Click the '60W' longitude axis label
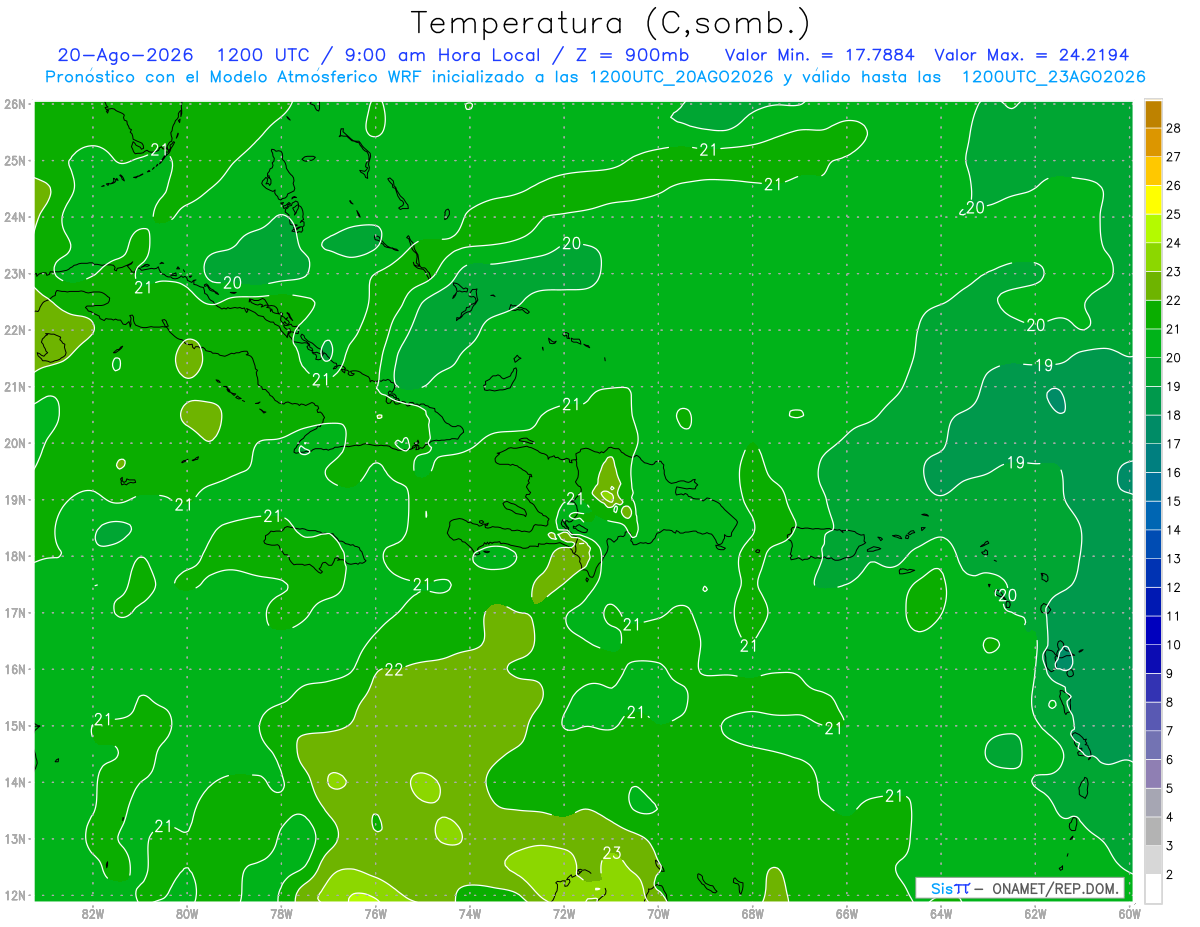Viewport: 1200px width, 927px height. click(1129, 913)
